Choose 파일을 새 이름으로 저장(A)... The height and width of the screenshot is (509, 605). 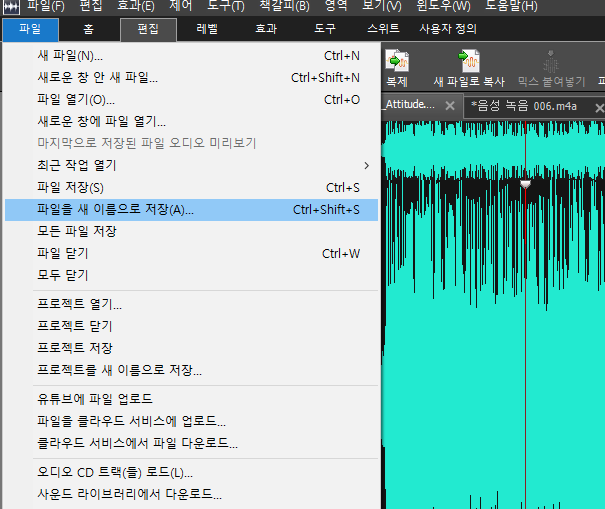point(191,210)
